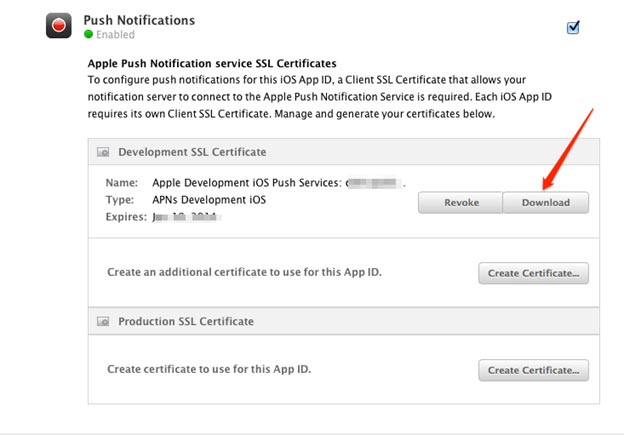Click the Type: field label
This screenshot has height=435, width=624.
[x=120, y=200]
